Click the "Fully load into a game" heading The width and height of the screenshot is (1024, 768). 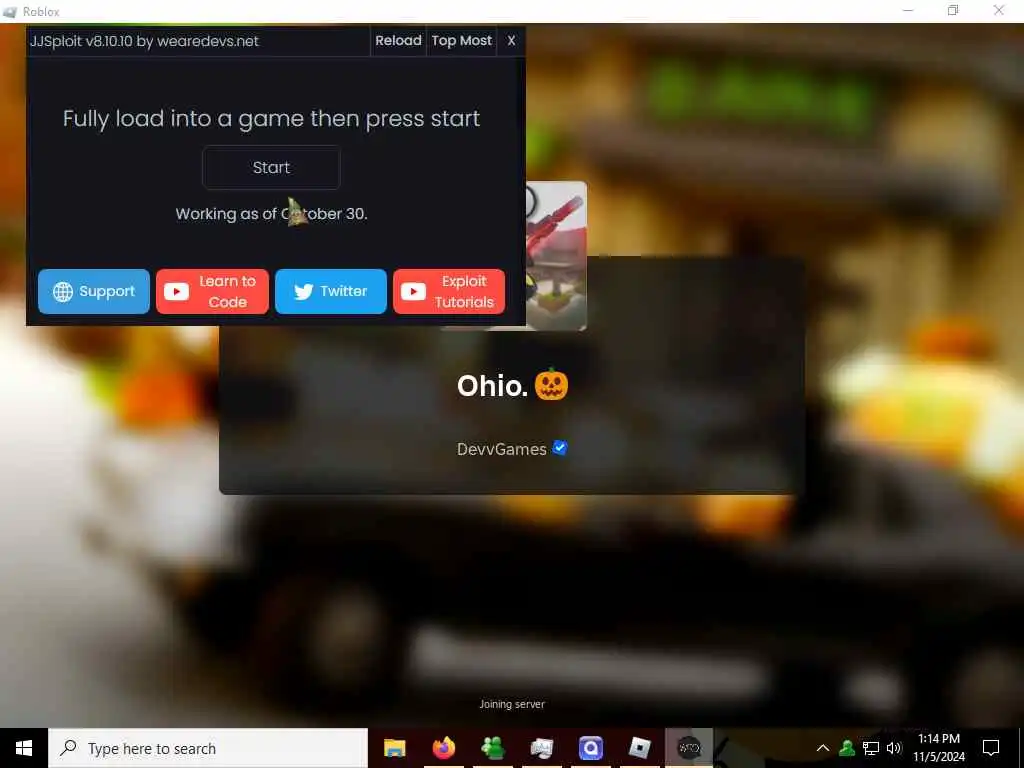coord(271,119)
